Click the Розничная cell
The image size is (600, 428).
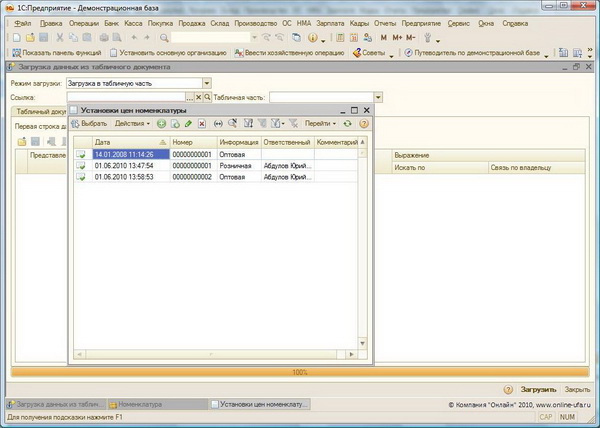click(x=239, y=166)
